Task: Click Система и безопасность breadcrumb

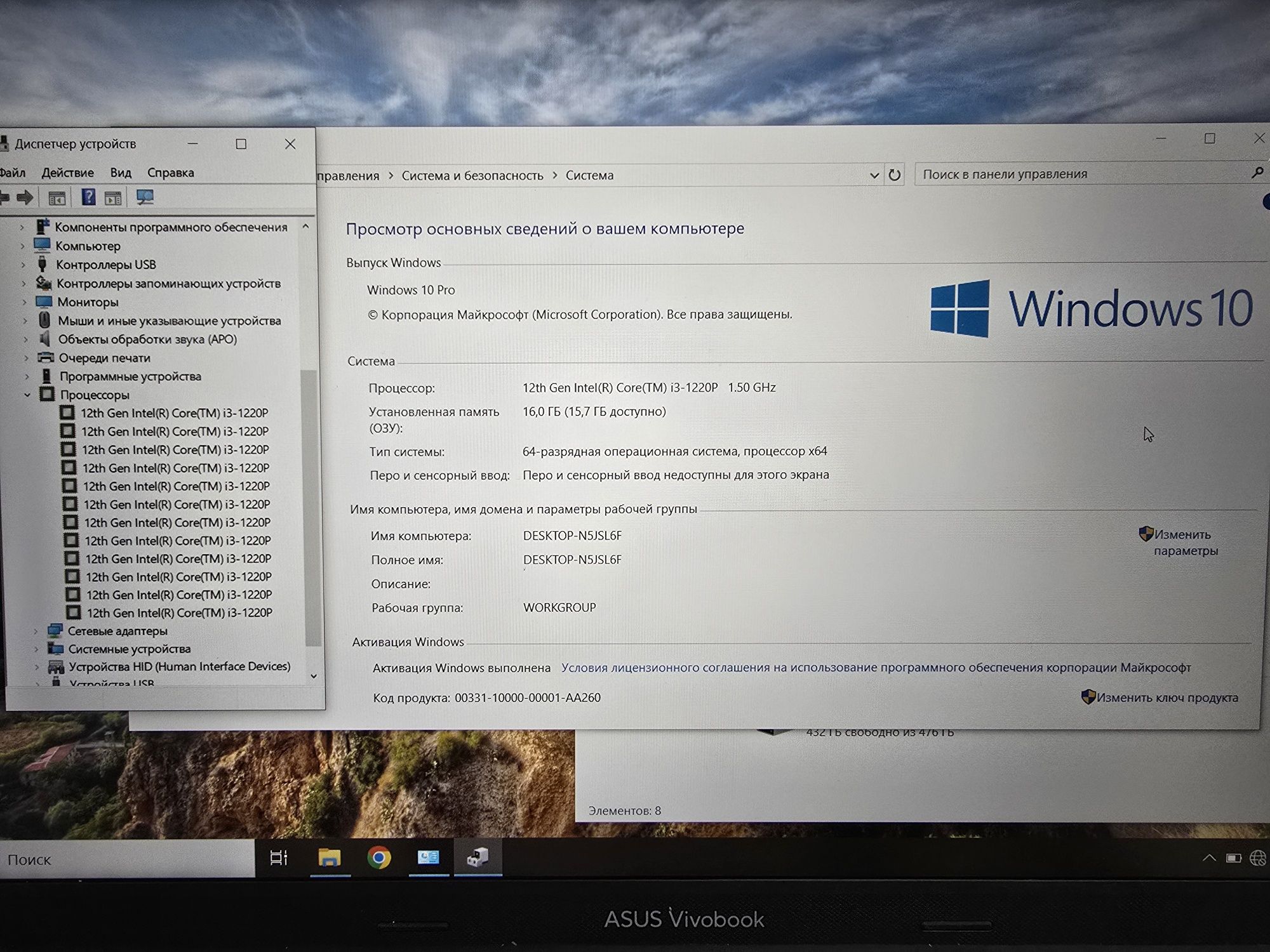Action: (472, 176)
